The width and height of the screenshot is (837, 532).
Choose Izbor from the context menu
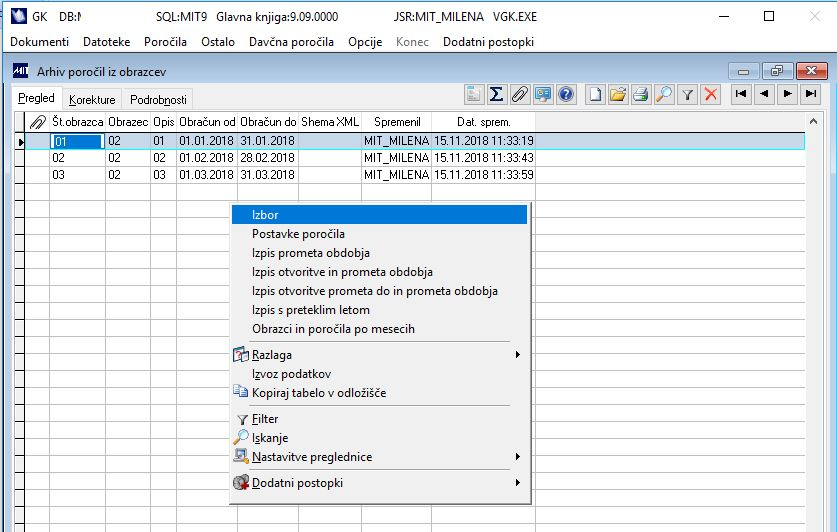pyautogui.click(x=380, y=215)
